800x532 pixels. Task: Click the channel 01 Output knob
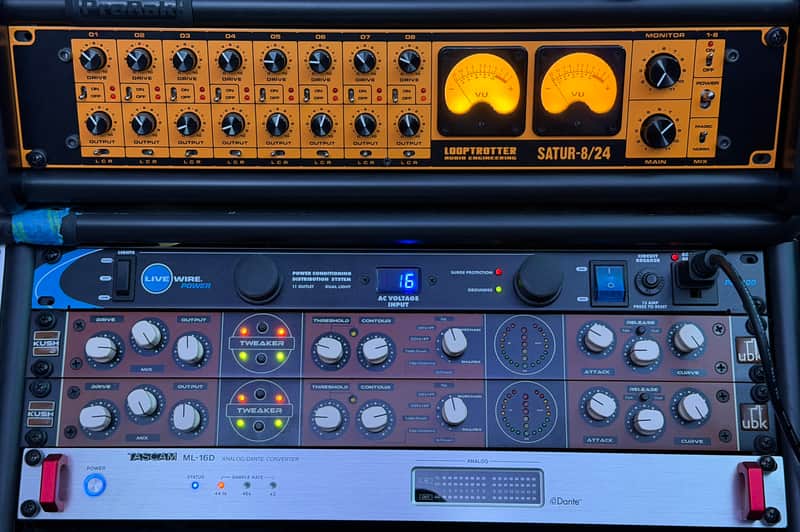click(x=98, y=123)
